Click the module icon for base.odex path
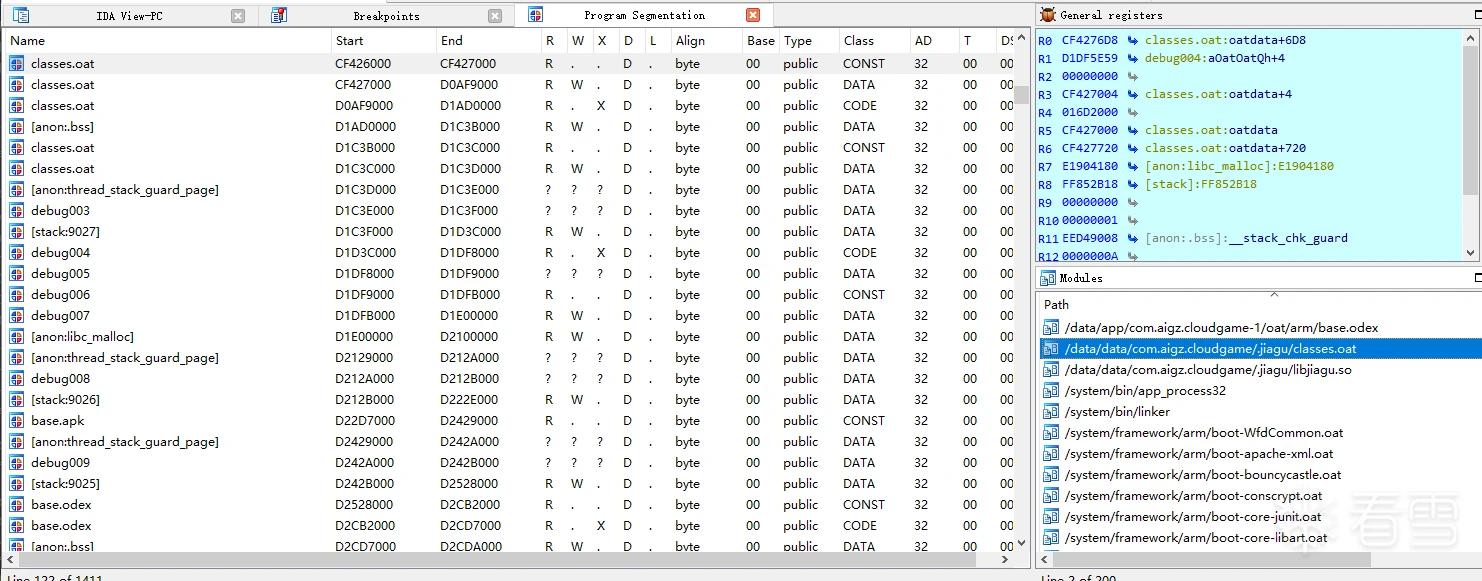The height and width of the screenshot is (581, 1482). point(1051,328)
